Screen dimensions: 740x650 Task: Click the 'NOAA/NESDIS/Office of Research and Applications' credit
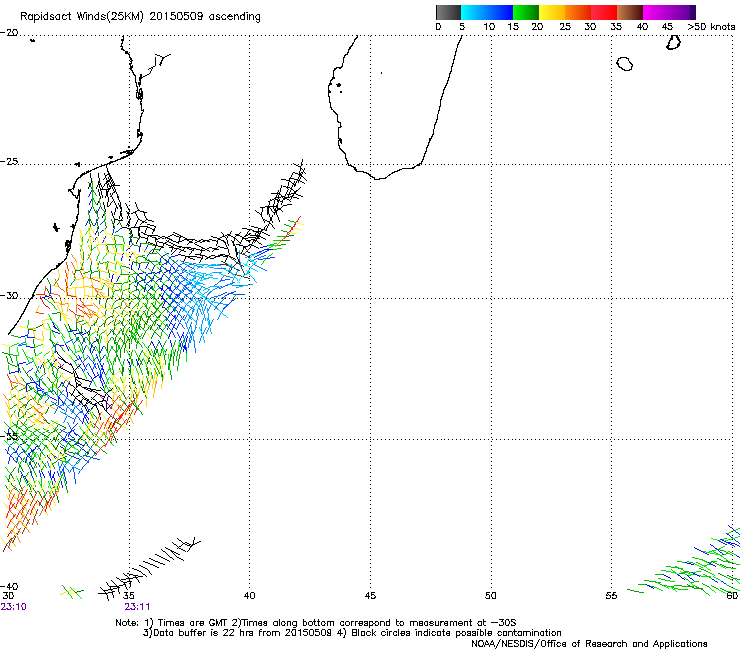[589, 644]
